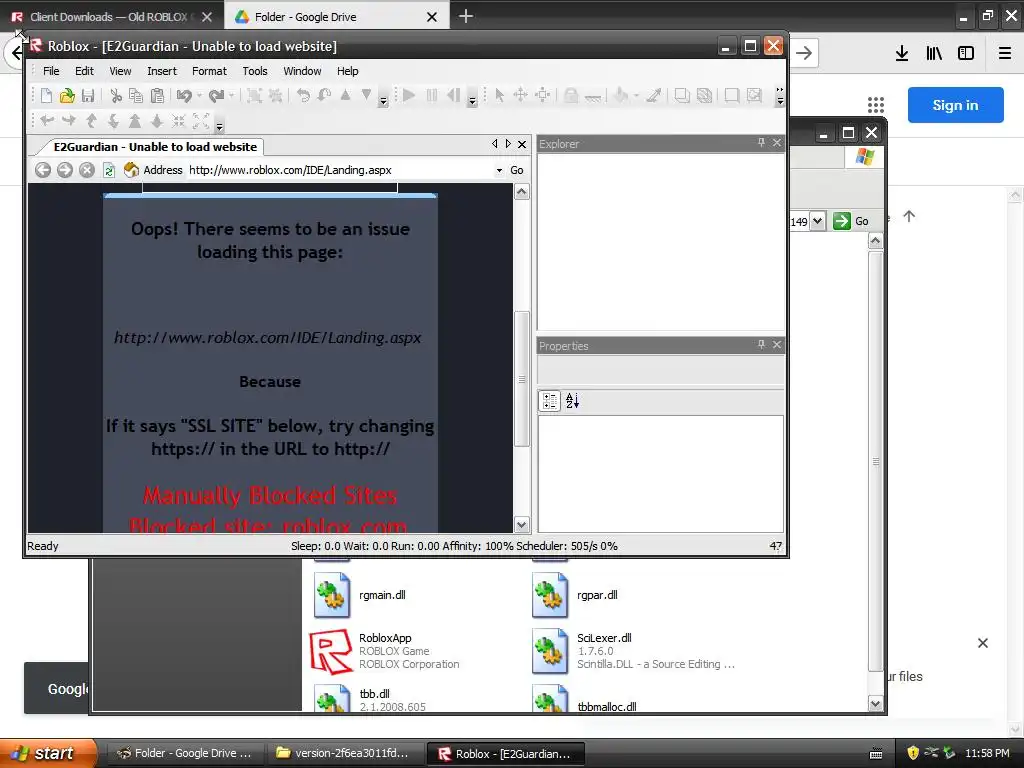Toggle Explorer panel auto-hide pin

pos(761,142)
